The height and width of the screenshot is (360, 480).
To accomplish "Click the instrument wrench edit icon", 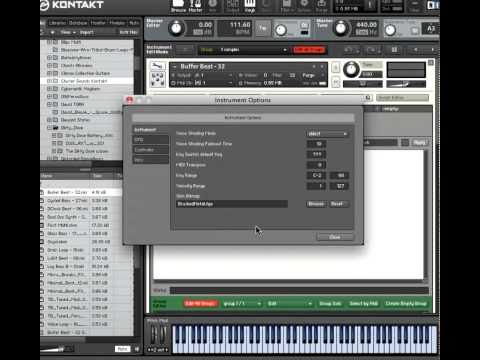I will pos(157,66).
